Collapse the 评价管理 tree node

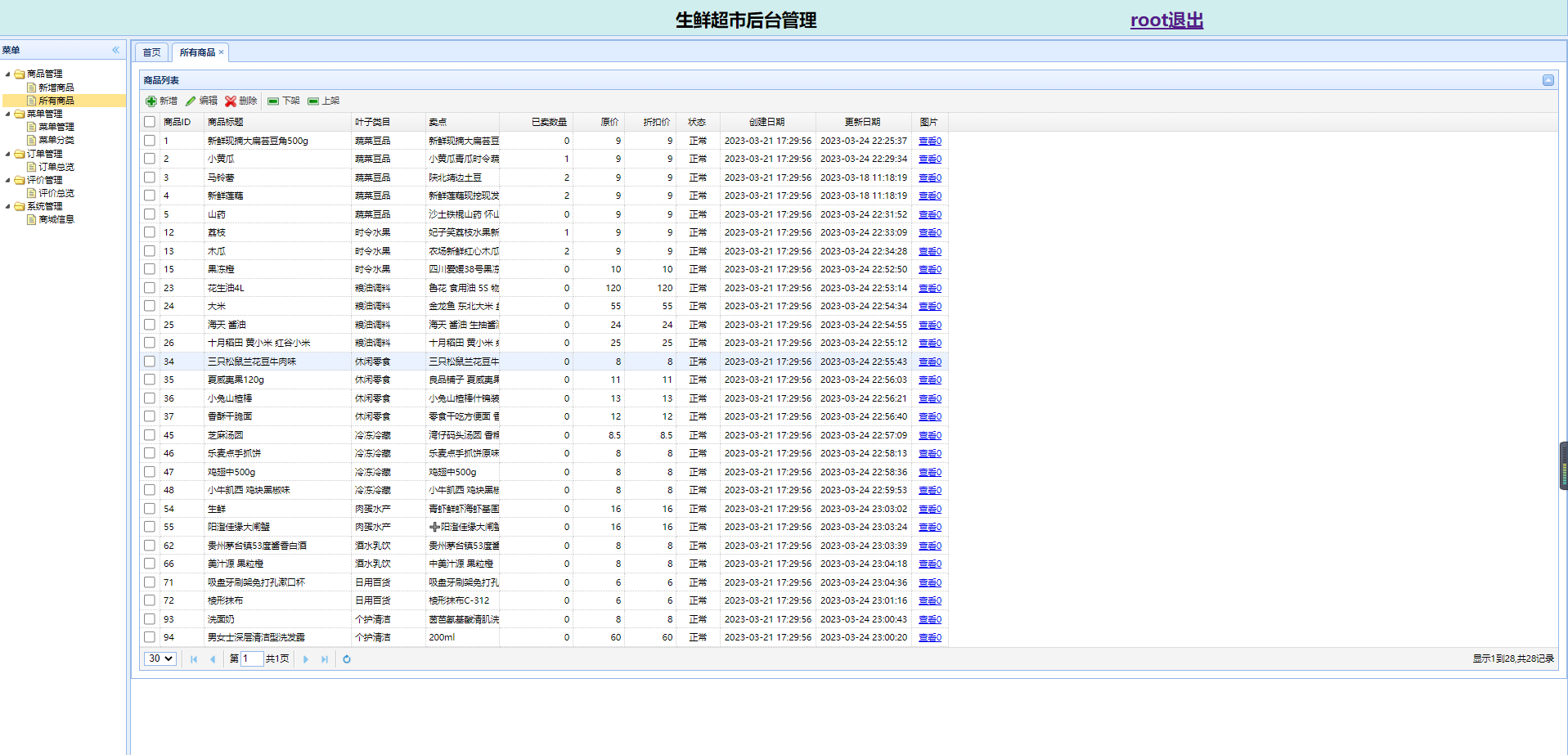(x=8, y=180)
